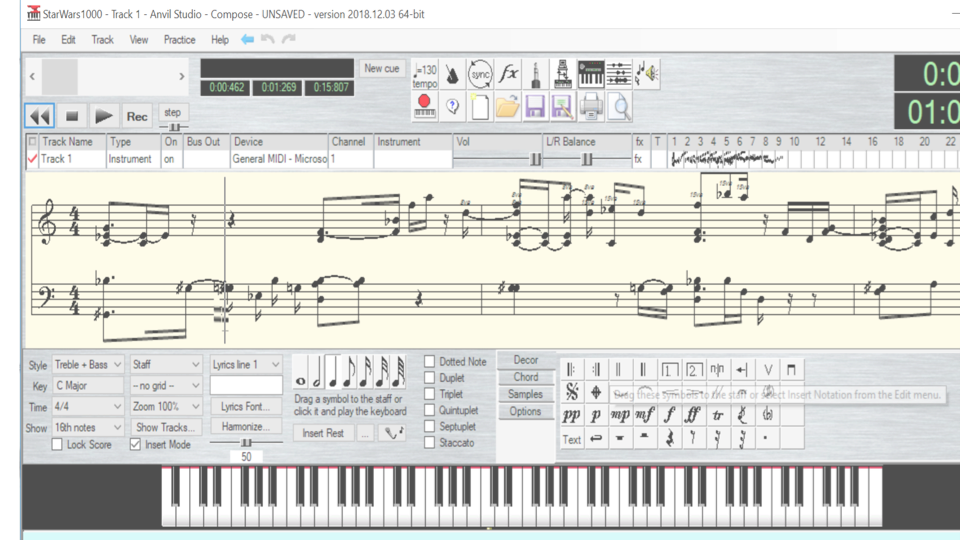The image size is (960, 540).
Task: Enable the Dotted Note checkbox
Action: 430,361
